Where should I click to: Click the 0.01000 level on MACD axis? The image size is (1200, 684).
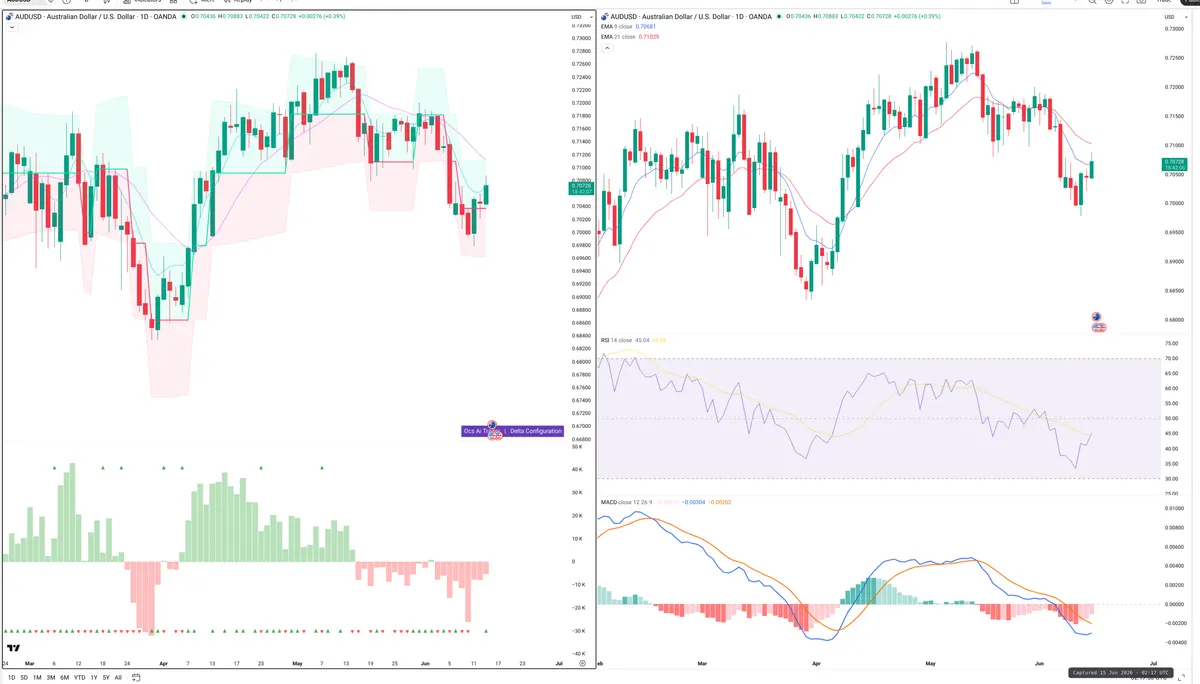pyautogui.click(x=1175, y=508)
